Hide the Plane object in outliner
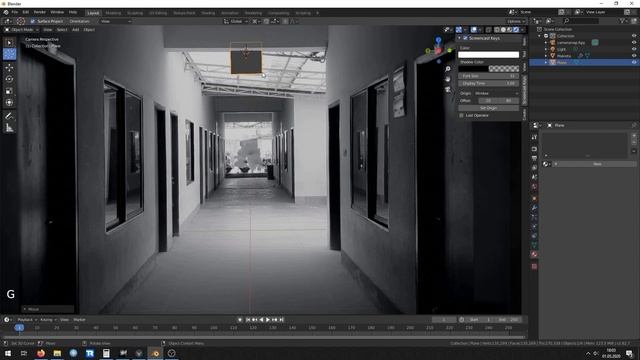 634,62
